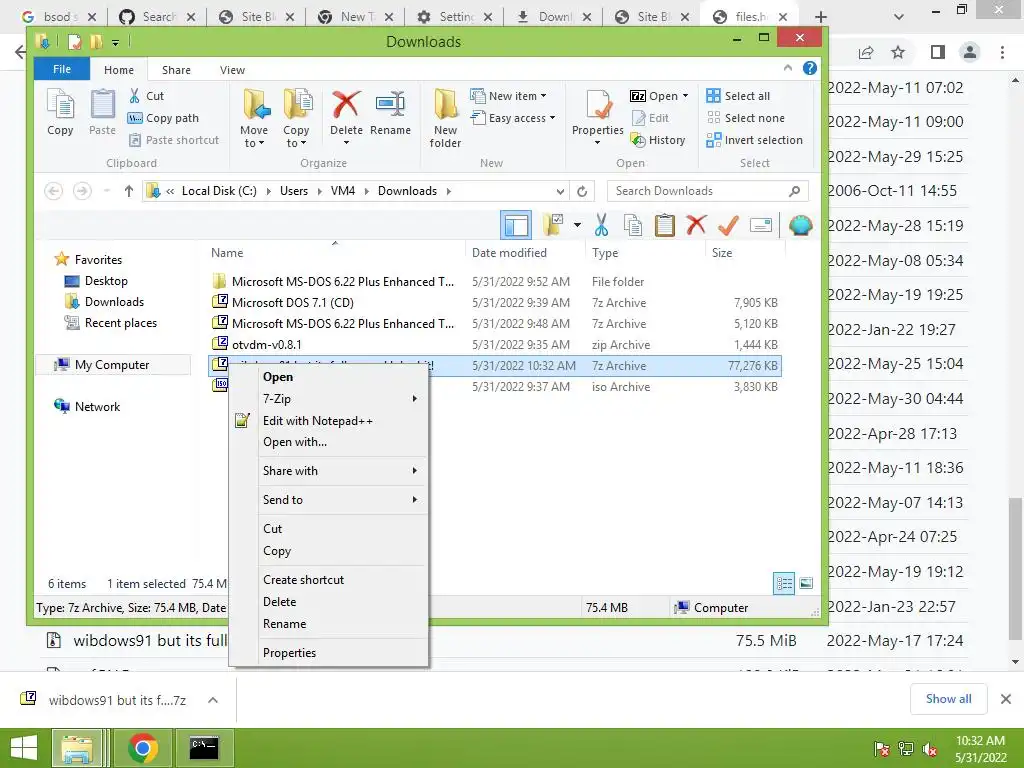Expand the address bar history dropdown arrow

coord(560,191)
